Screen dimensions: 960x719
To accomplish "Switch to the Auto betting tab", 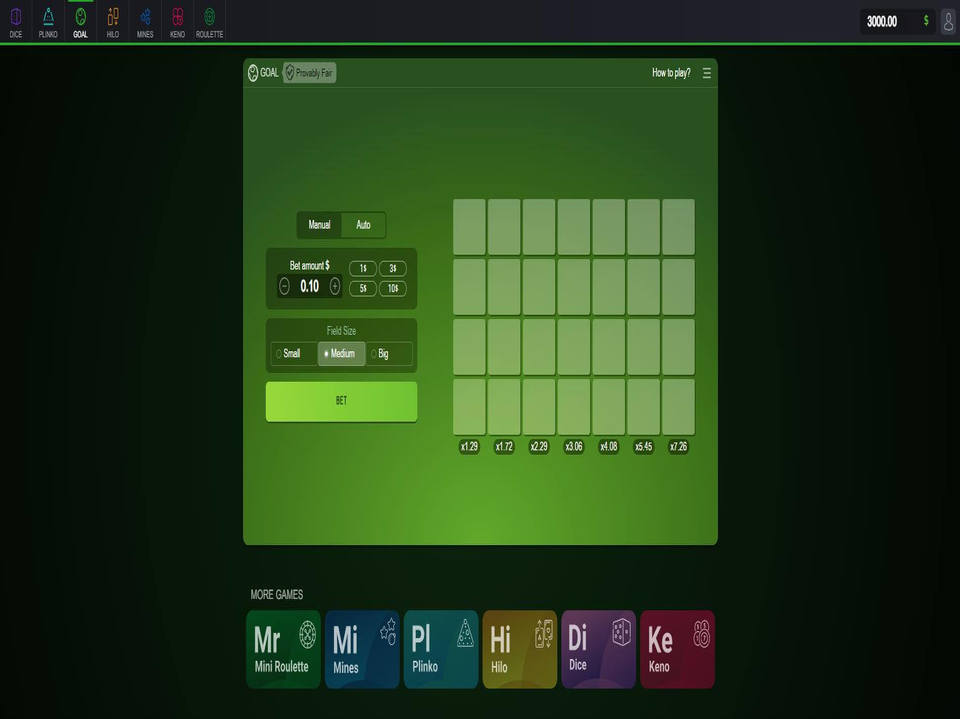I will tap(363, 225).
